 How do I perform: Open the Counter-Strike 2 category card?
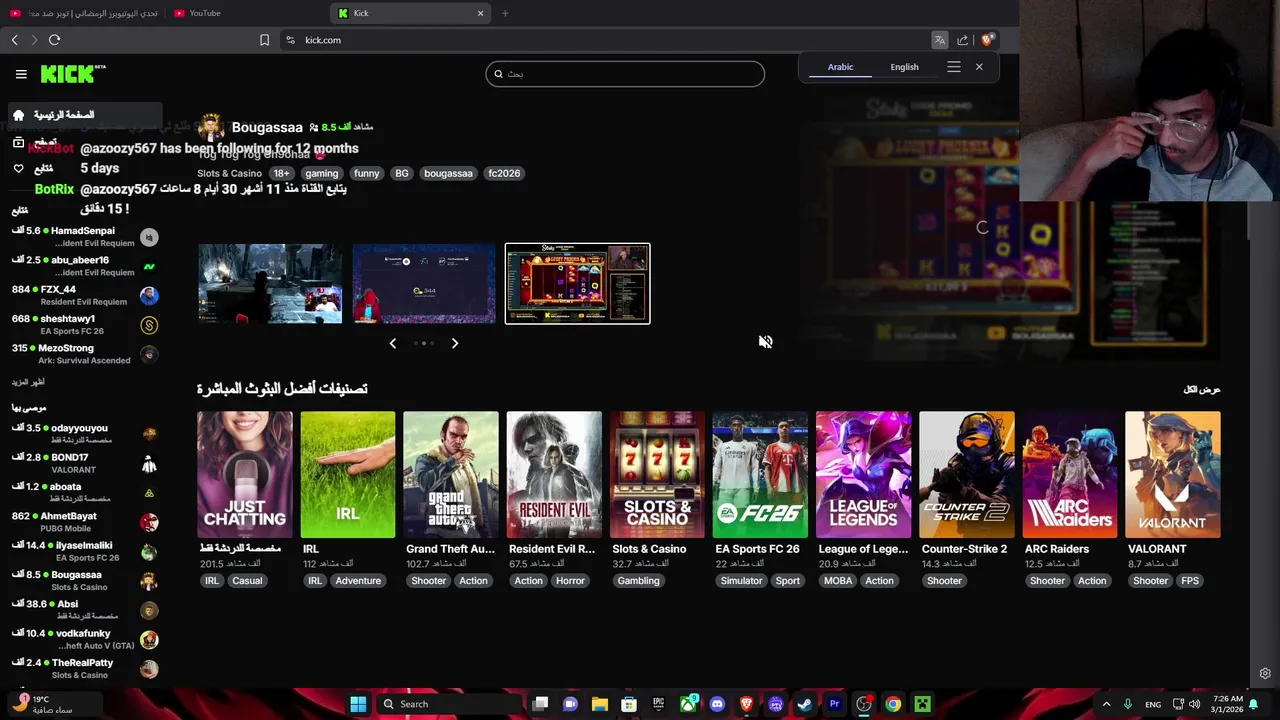point(967,475)
